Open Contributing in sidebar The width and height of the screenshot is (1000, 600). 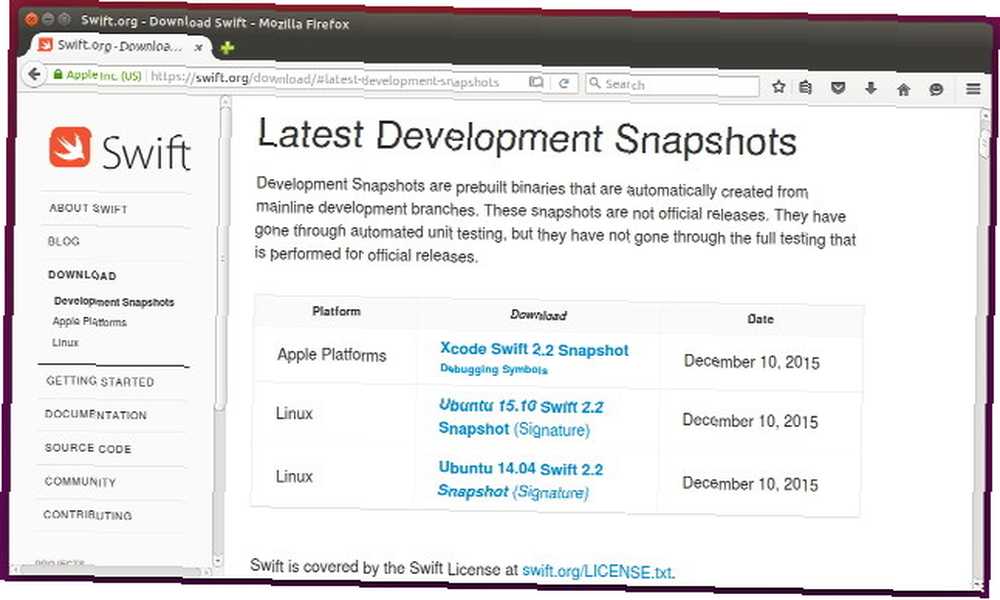(x=88, y=515)
